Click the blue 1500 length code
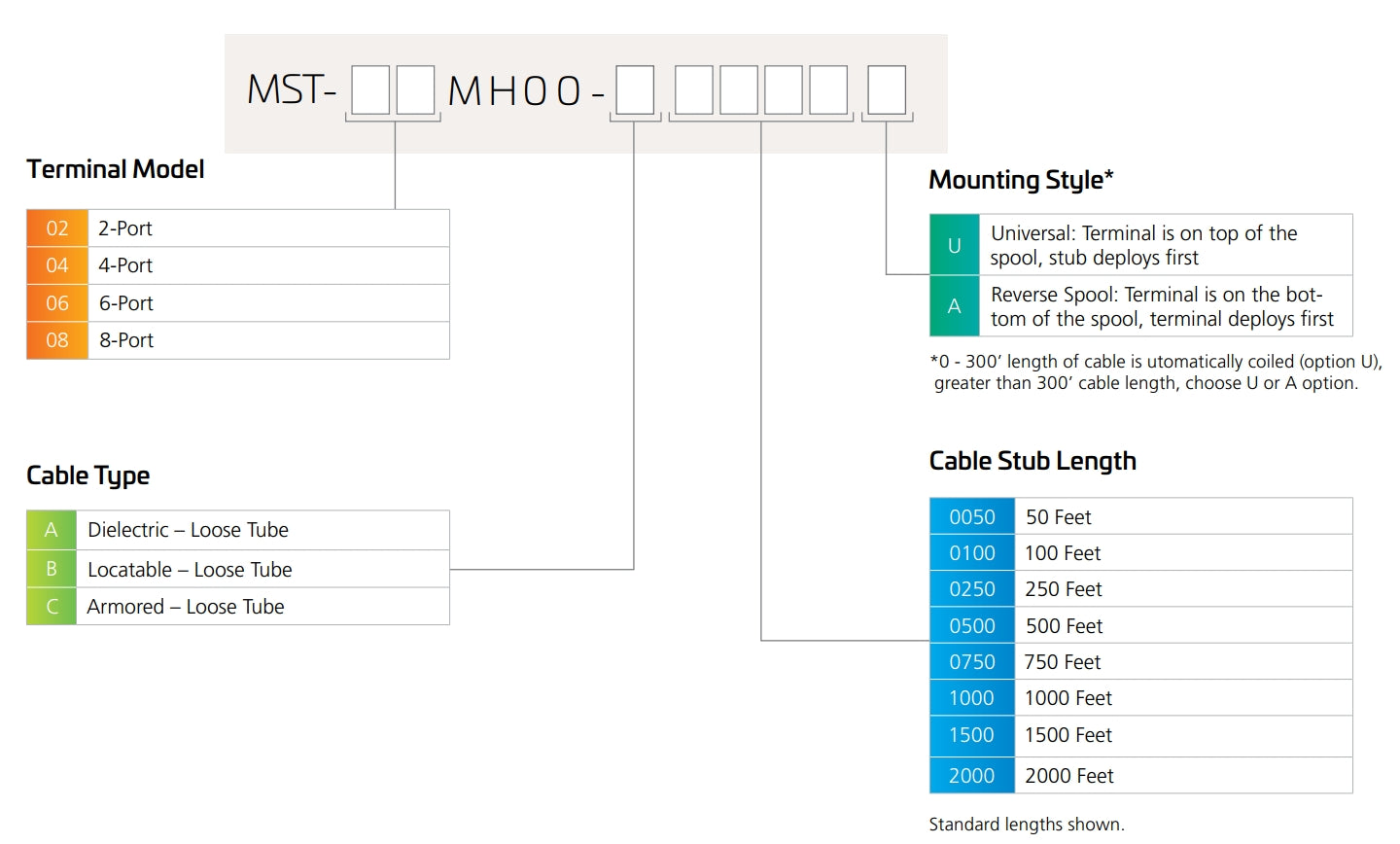Viewport: 1400px width, 844px height. click(x=972, y=735)
